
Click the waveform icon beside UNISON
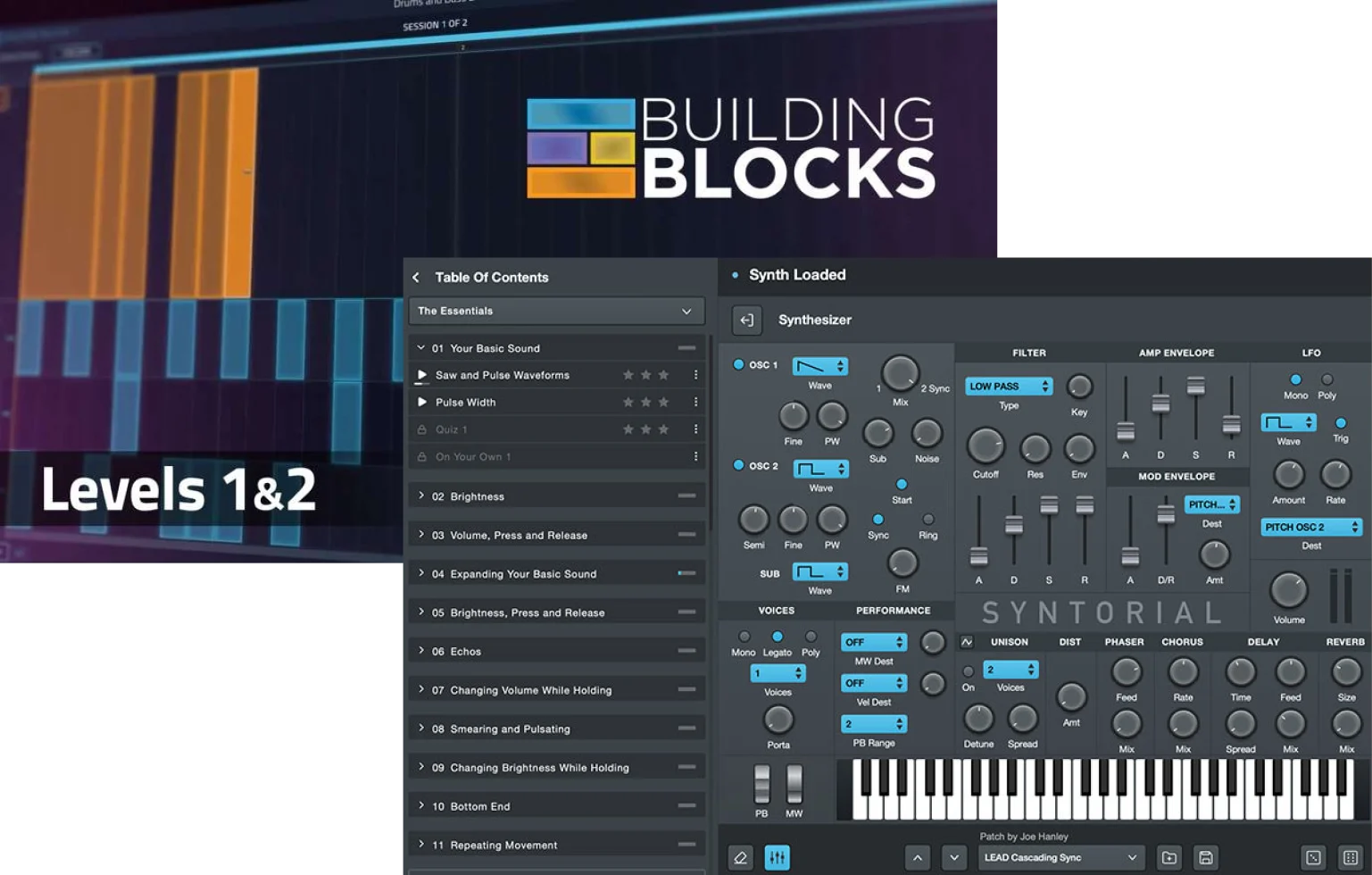pyautogui.click(x=967, y=641)
